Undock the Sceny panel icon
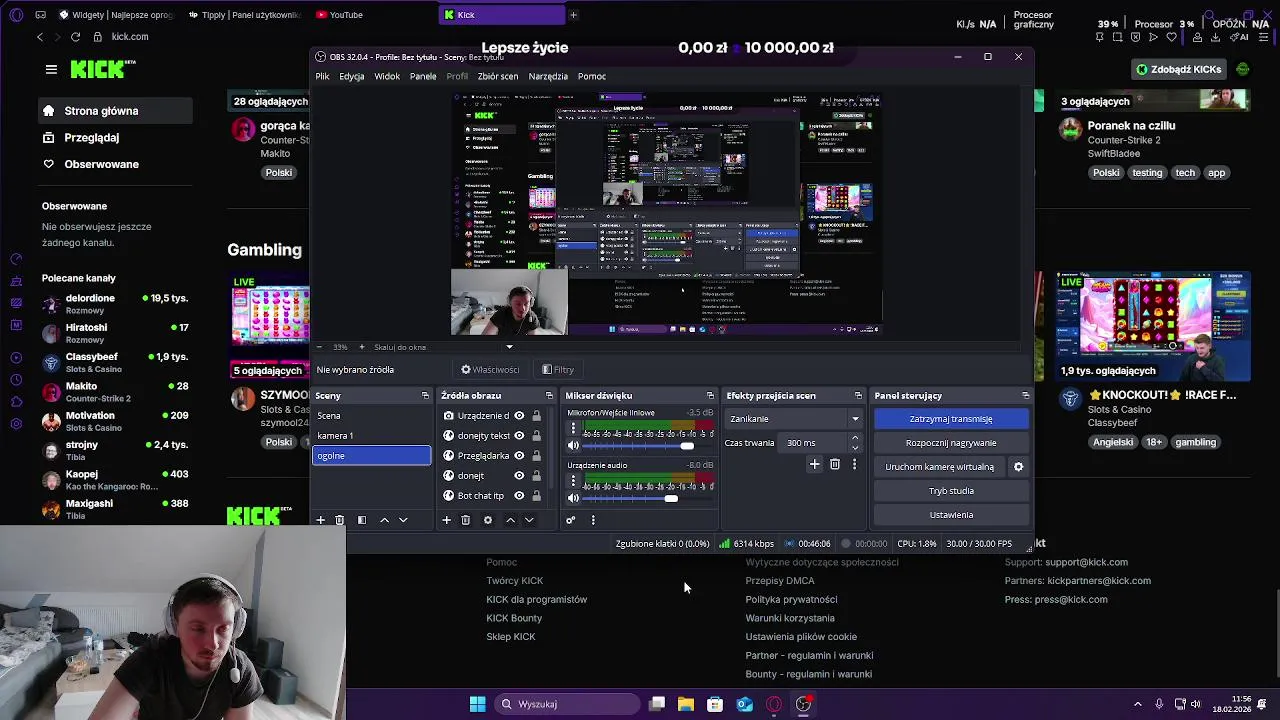Image resolution: width=1280 pixels, height=720 pixels. (425, 396)
